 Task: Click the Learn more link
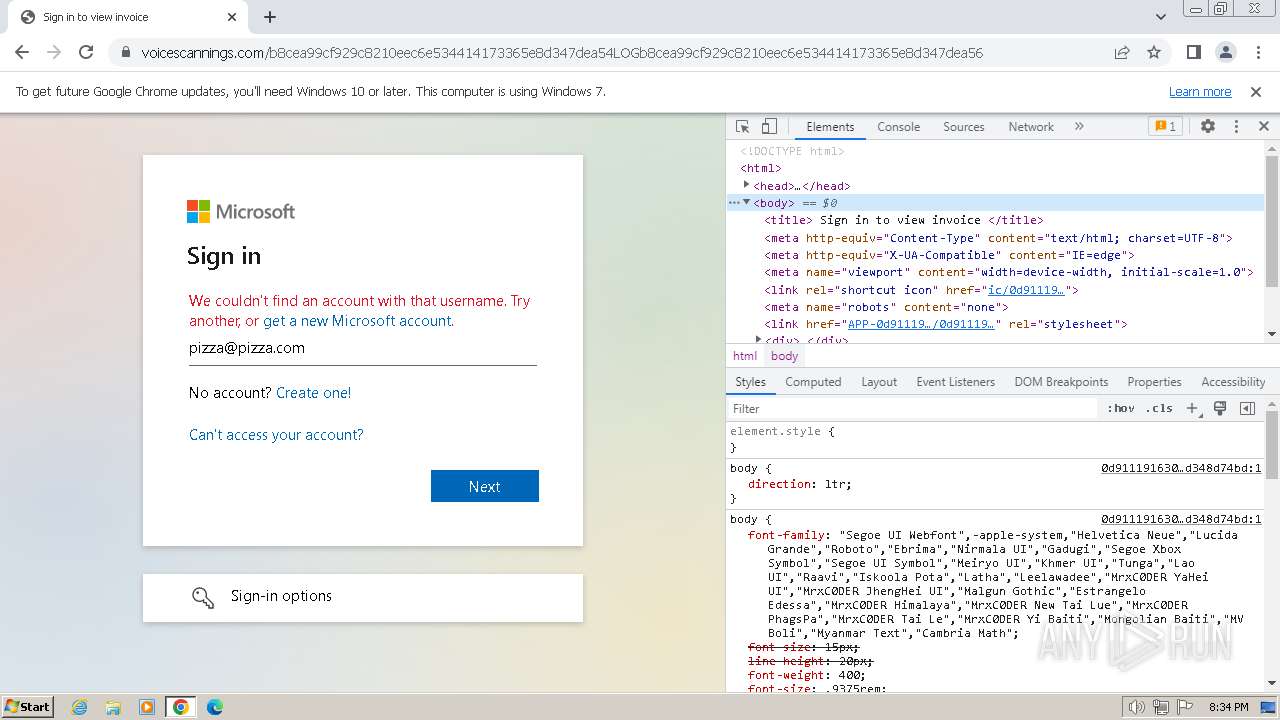(x=1200, y=92)
